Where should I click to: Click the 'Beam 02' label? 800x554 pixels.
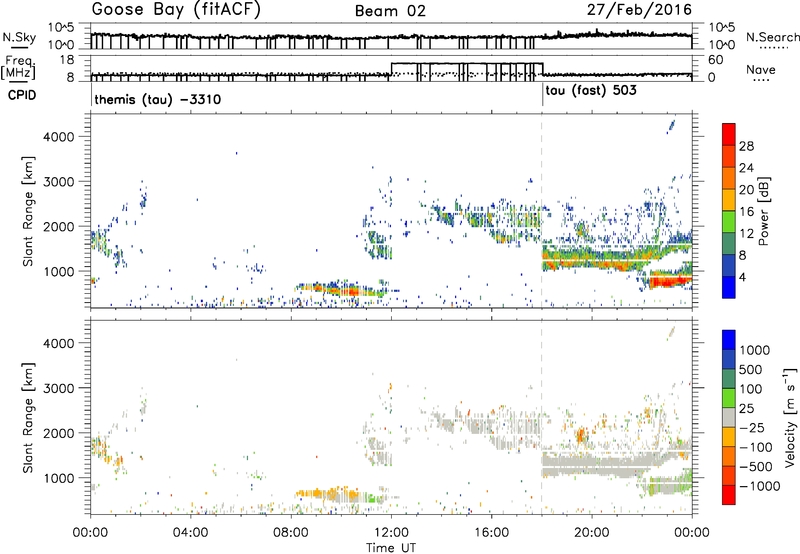click(x=390, y=11)
